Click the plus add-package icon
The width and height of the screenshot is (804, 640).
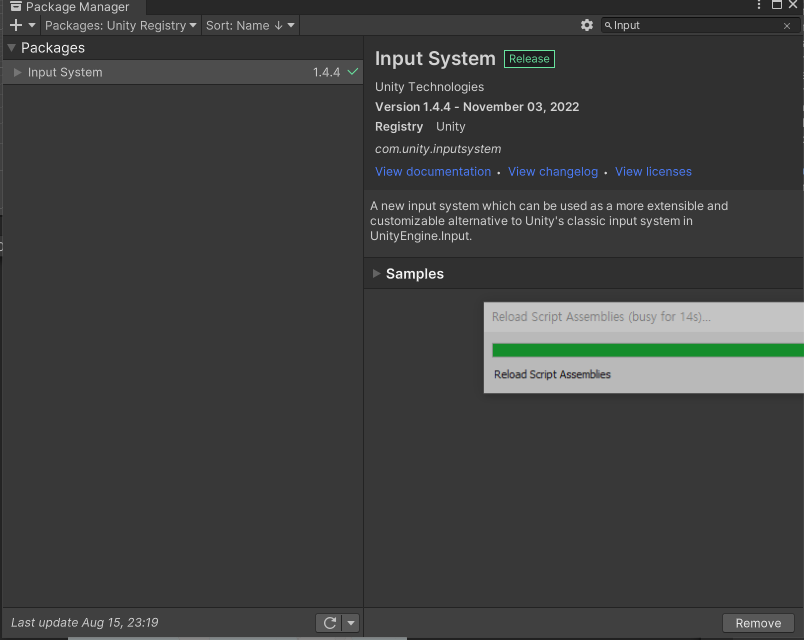tap(16, 25)
